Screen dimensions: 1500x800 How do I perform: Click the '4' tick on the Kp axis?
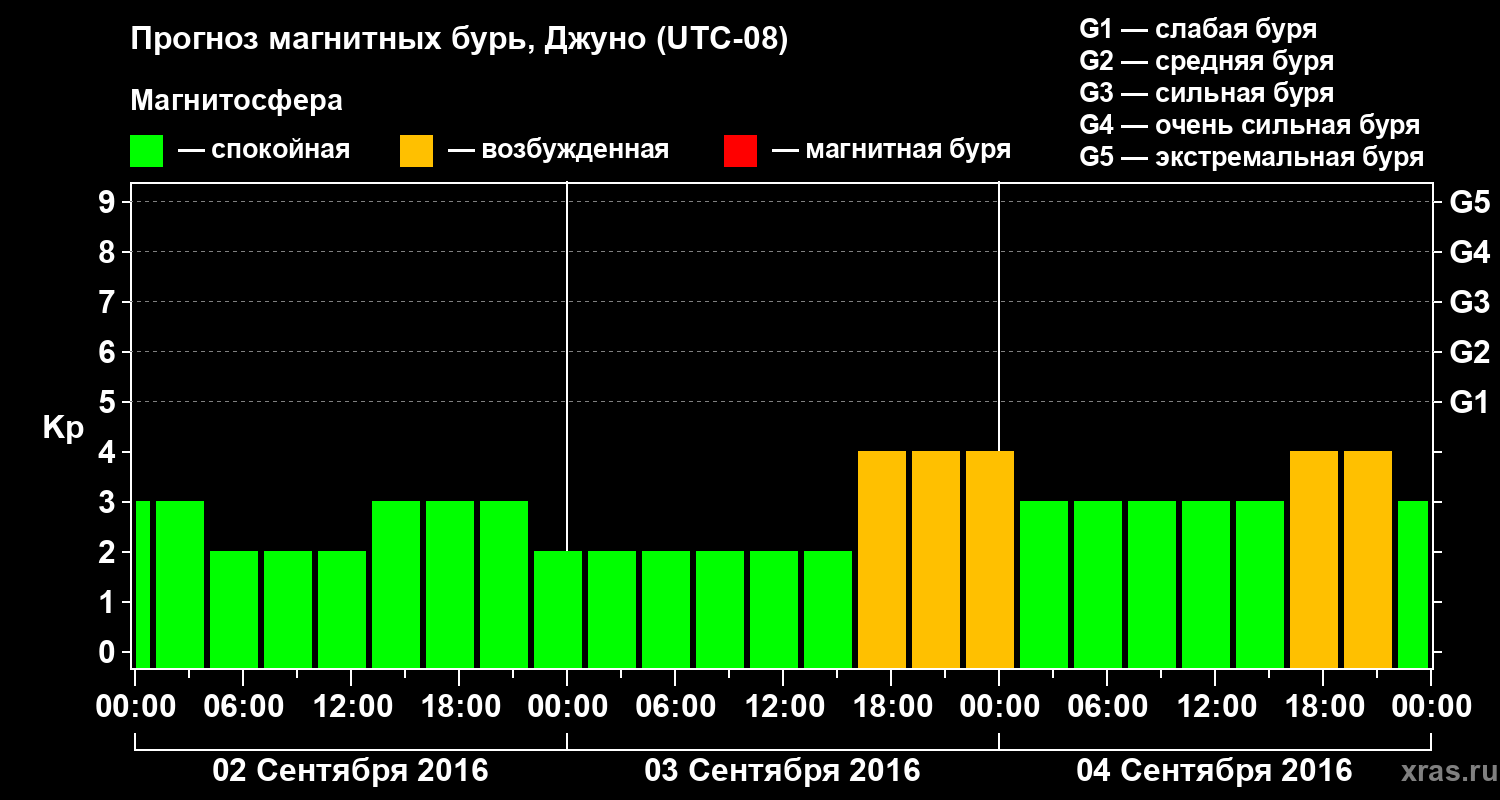coord(109,453)
